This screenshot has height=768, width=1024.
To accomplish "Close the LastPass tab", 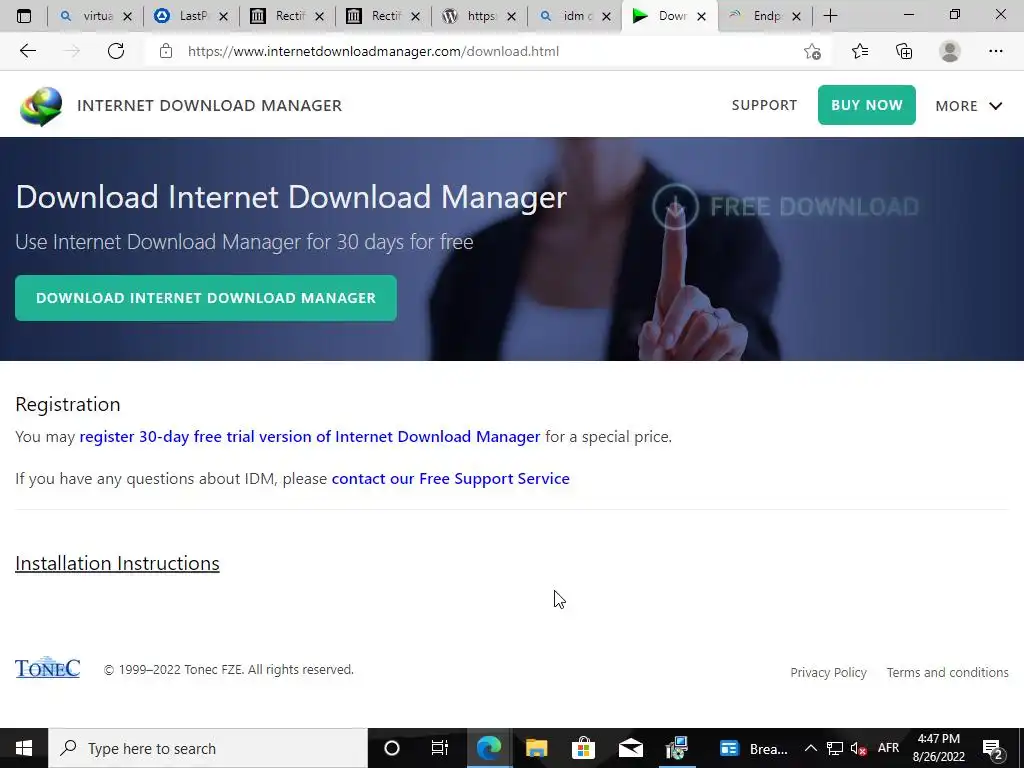I will coord(223,16).
